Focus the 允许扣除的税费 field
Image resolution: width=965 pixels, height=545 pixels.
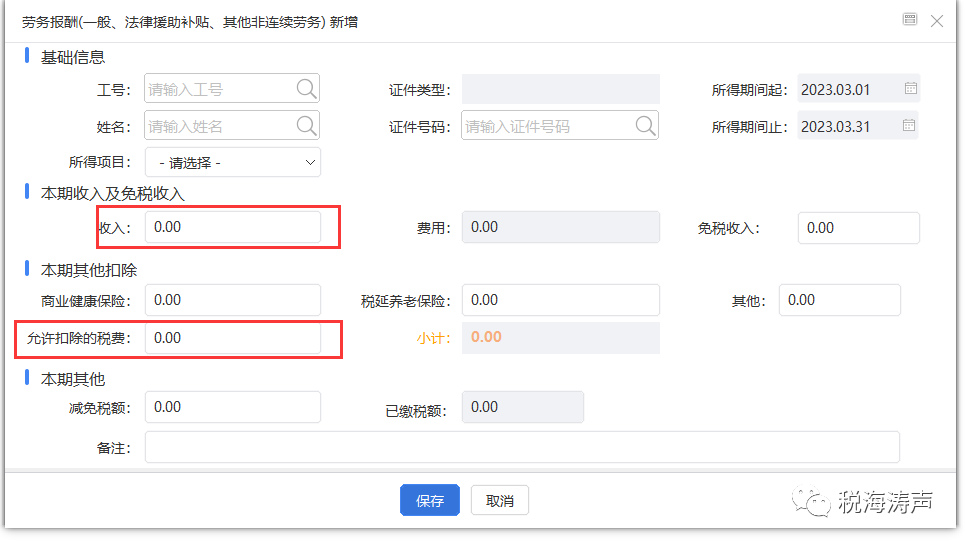(233, 338)
